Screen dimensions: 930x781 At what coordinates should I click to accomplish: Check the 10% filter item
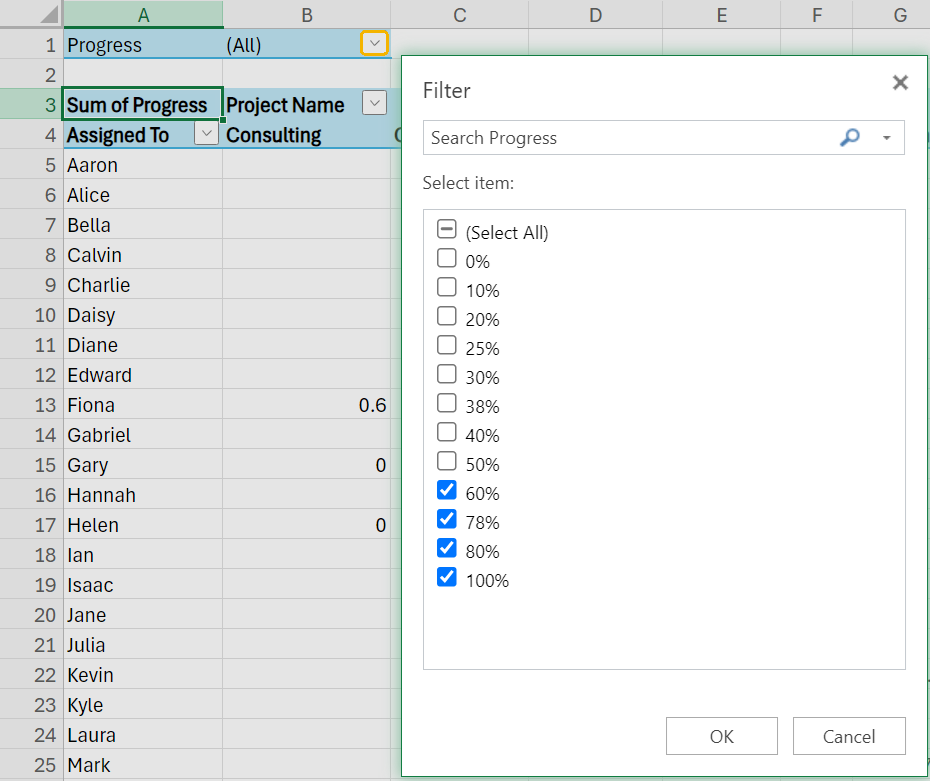(446, 287)
